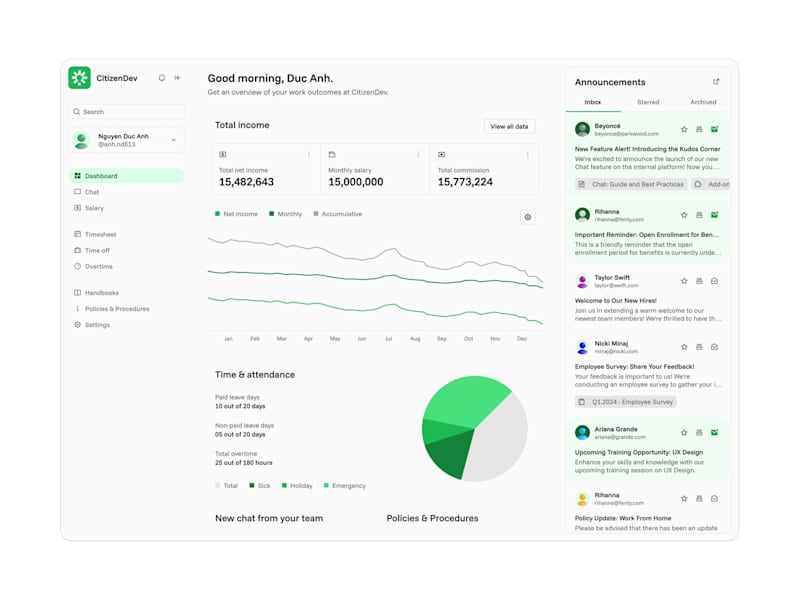The width and height of the screenshot is (800, 600).
Task: Open Handbooks in the sidebar
Action: coord(96,292)
